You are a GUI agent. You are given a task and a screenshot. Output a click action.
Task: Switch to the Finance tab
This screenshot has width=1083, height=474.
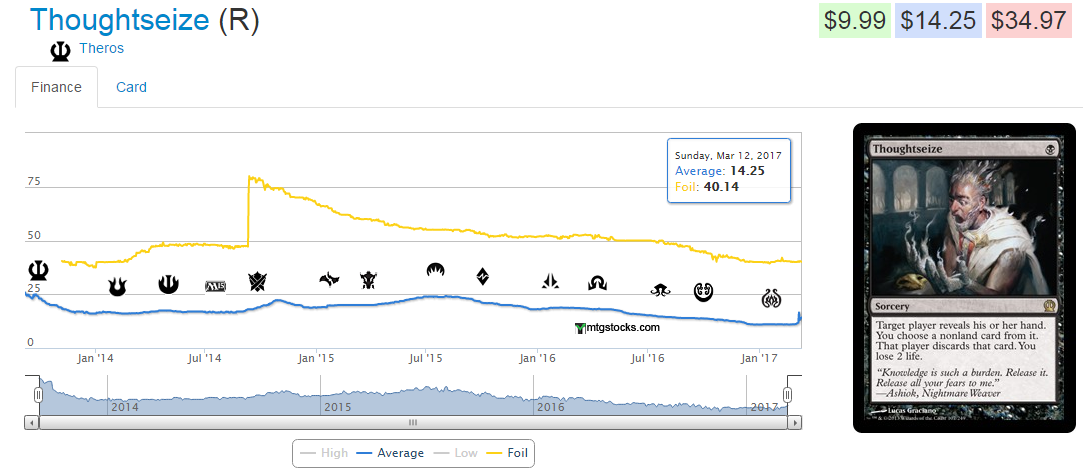click(57, 87)
